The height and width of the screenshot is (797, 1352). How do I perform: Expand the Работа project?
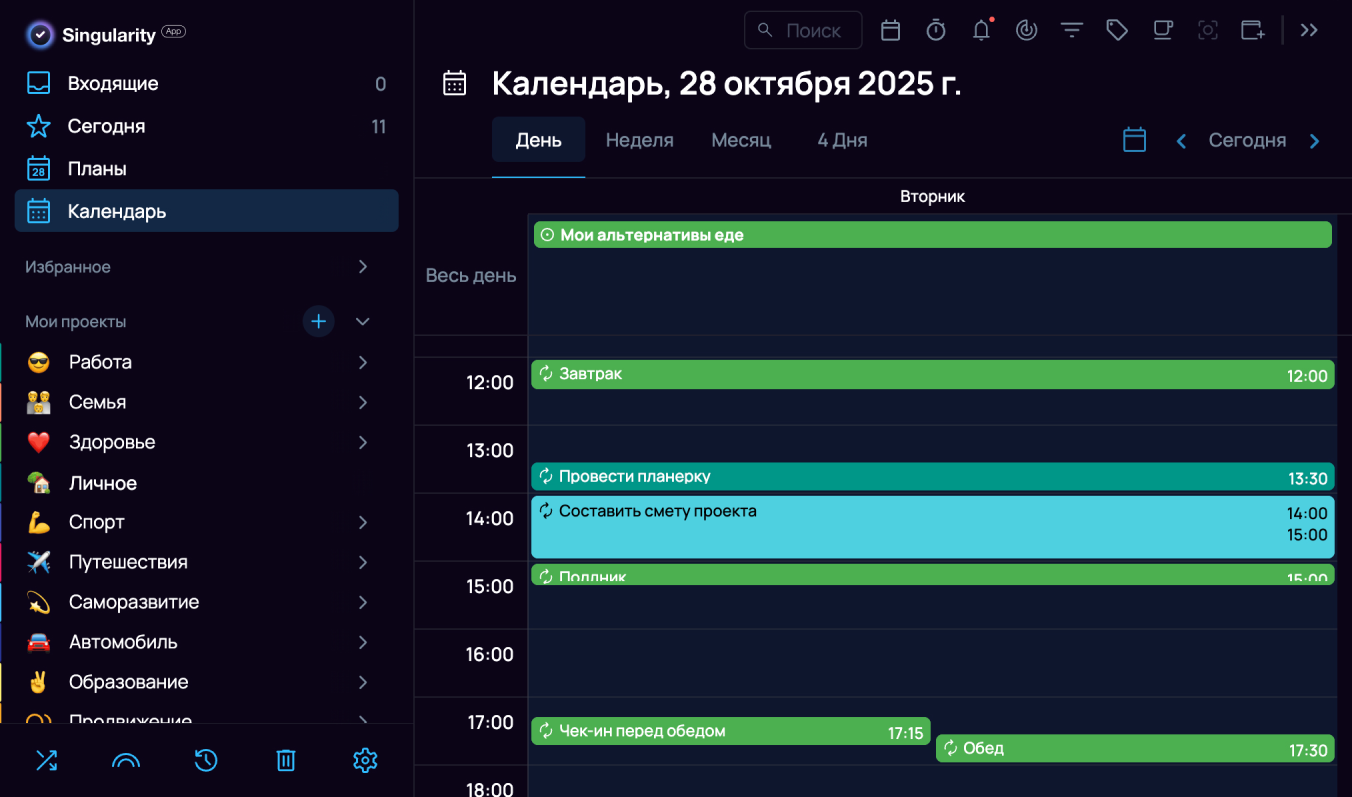362,362
